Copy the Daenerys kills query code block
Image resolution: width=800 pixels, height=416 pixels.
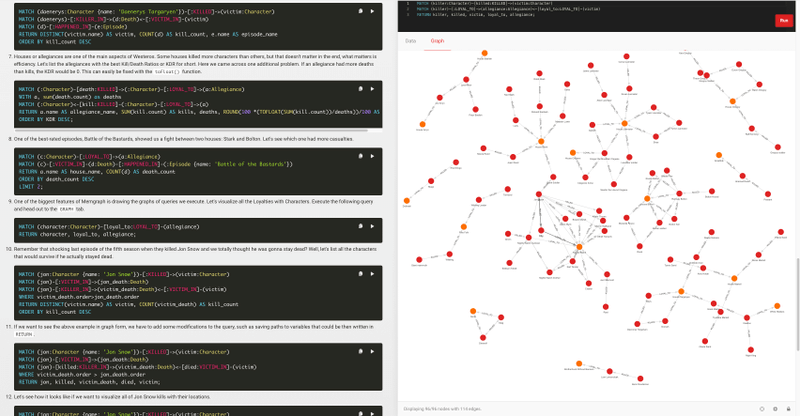coord(361,11)
